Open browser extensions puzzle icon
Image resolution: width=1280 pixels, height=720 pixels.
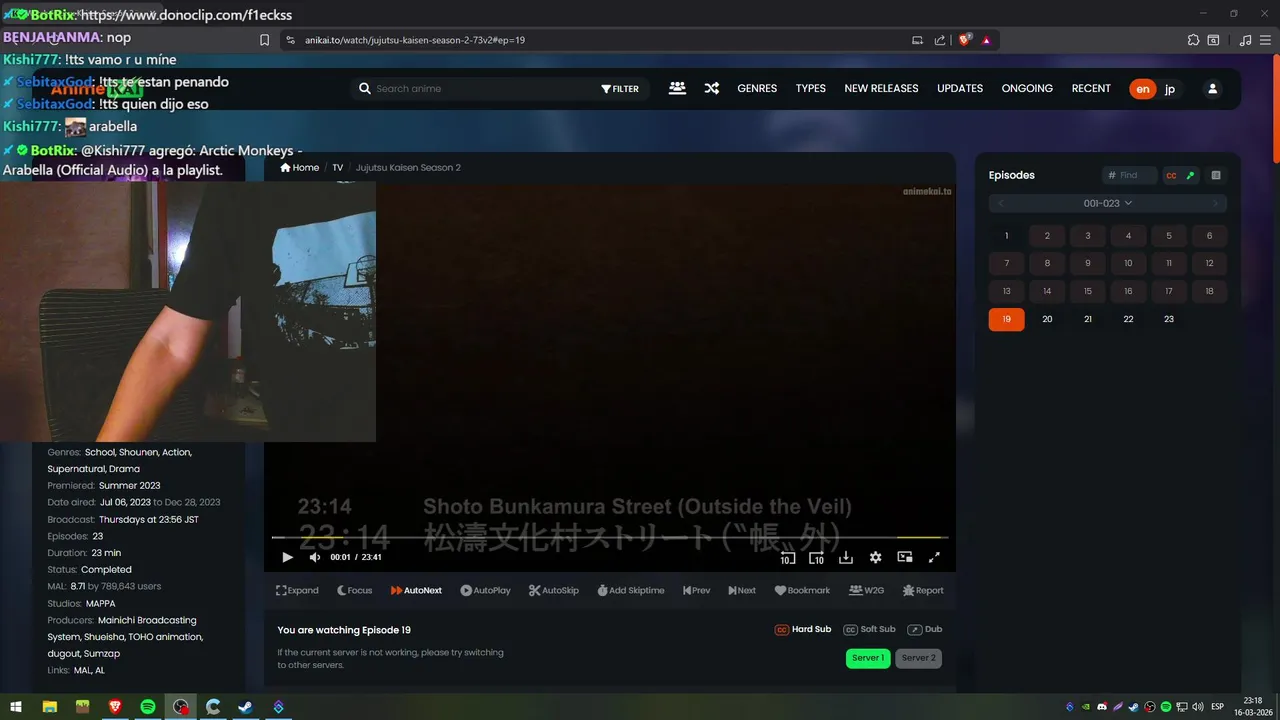(1193, 40)
